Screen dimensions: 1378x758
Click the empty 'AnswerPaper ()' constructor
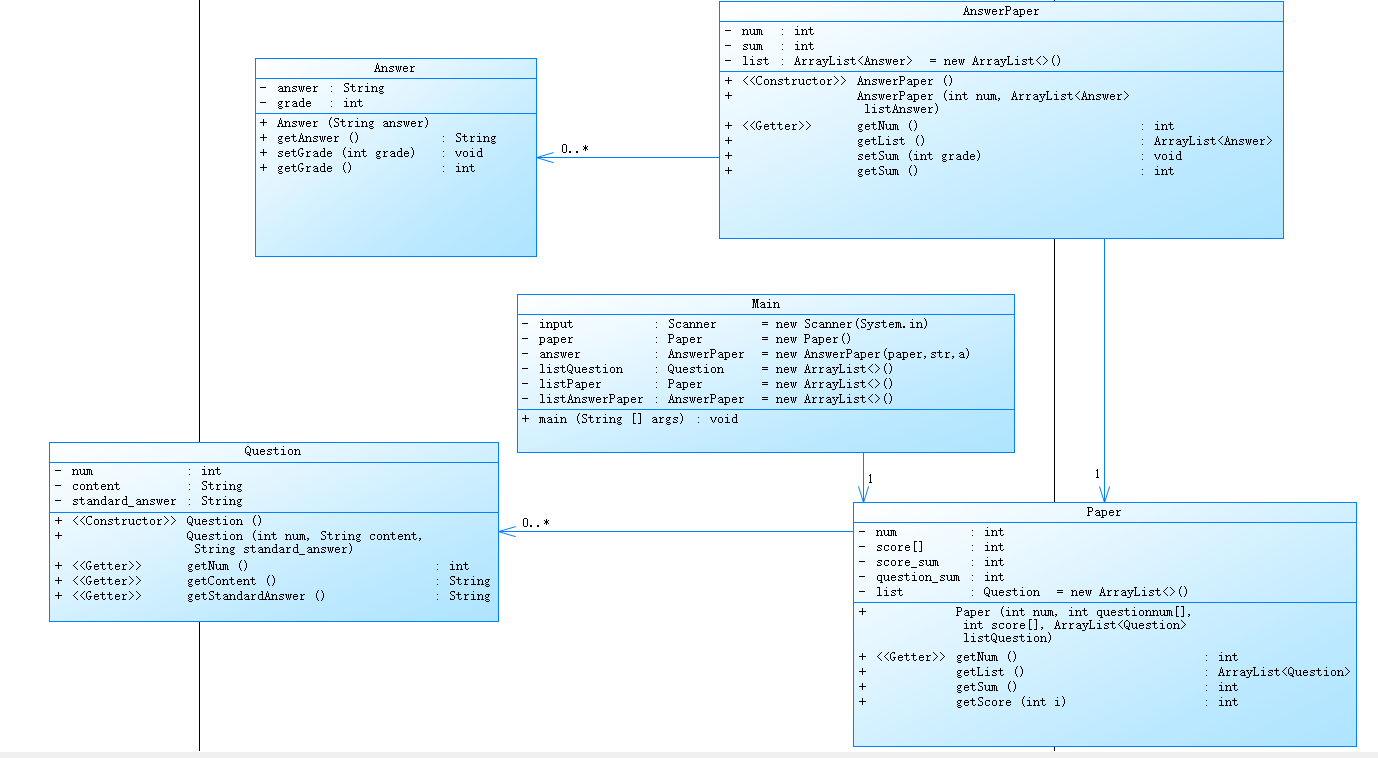tap(839, 81)
